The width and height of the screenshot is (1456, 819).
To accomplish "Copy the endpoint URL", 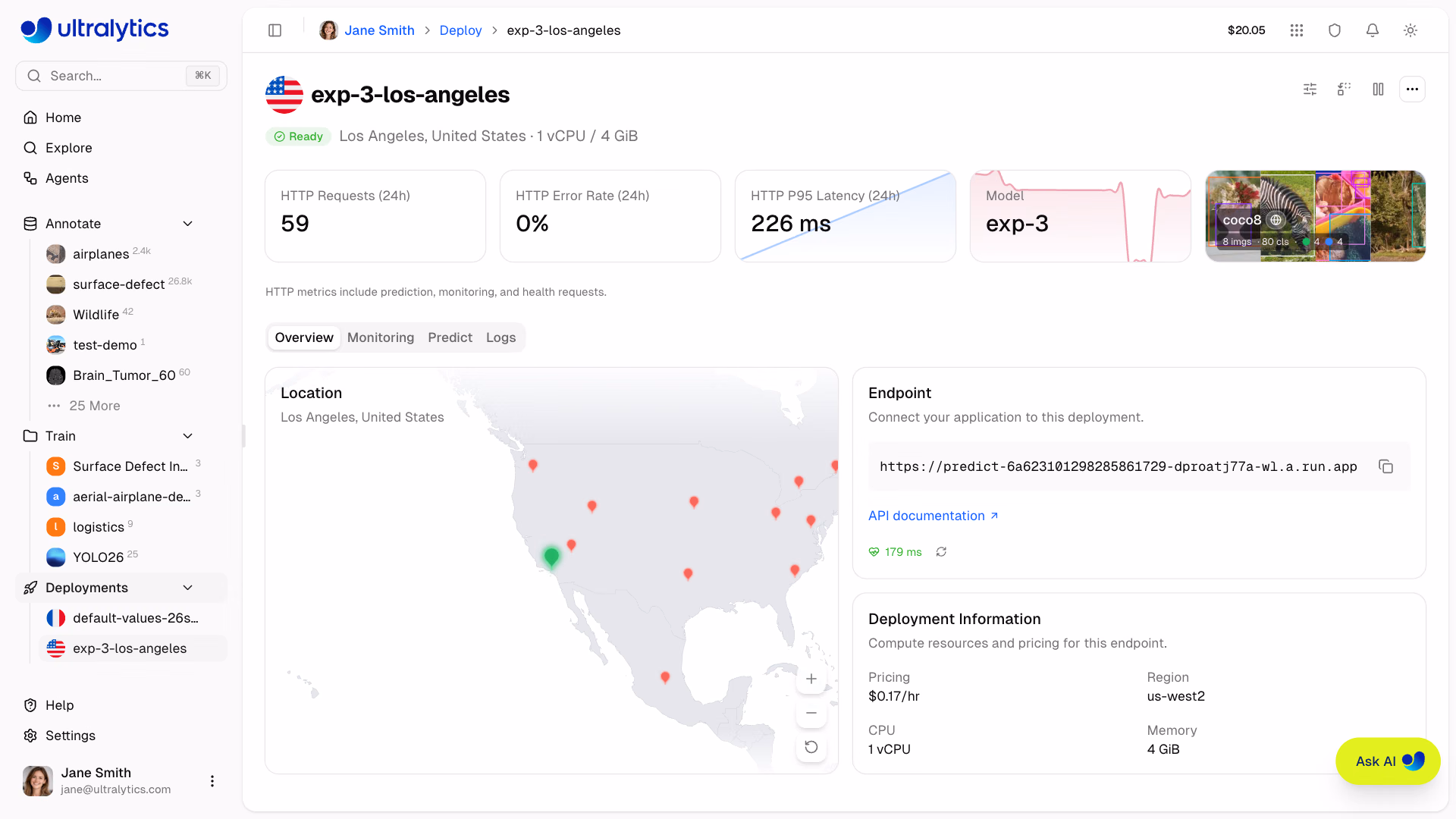I will coord(1386,466).
